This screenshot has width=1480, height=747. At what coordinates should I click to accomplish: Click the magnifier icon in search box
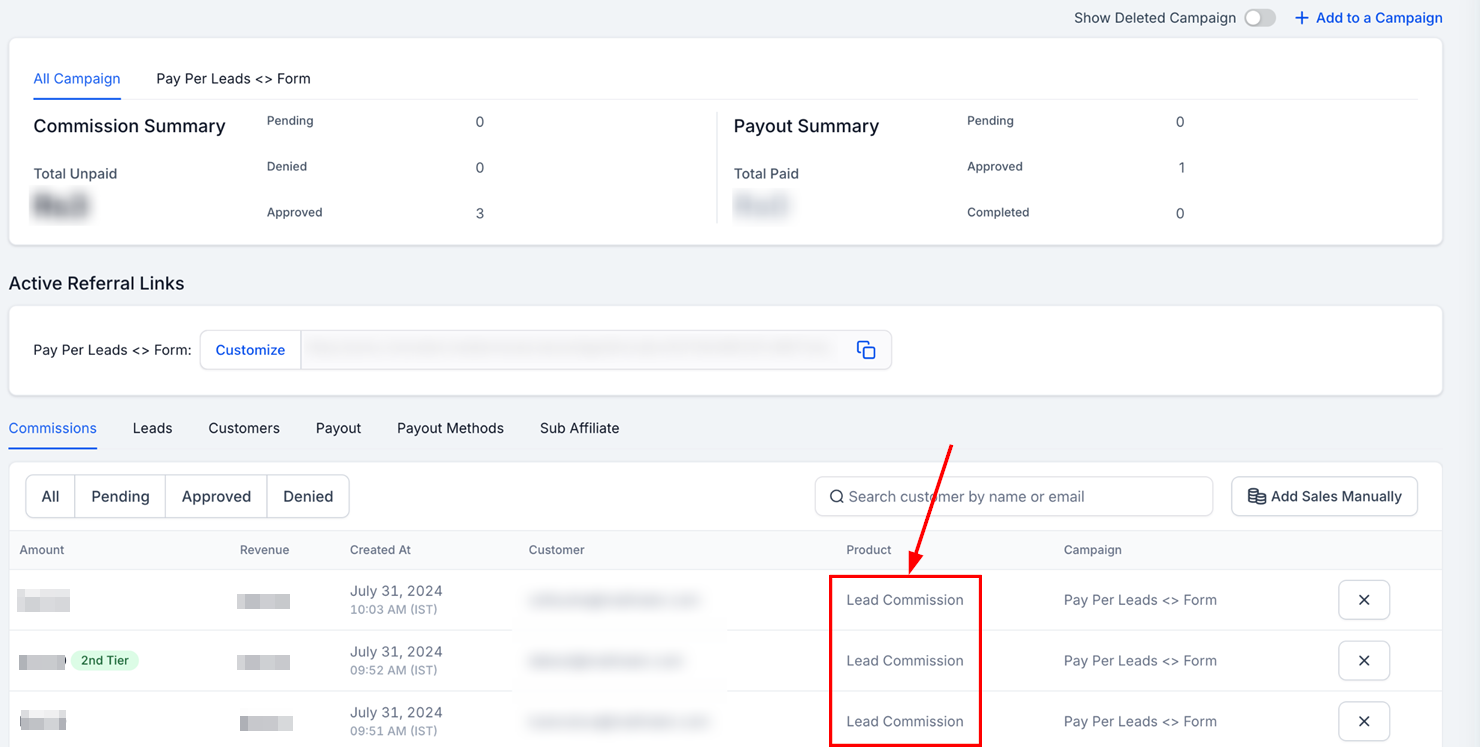point(836,497)
